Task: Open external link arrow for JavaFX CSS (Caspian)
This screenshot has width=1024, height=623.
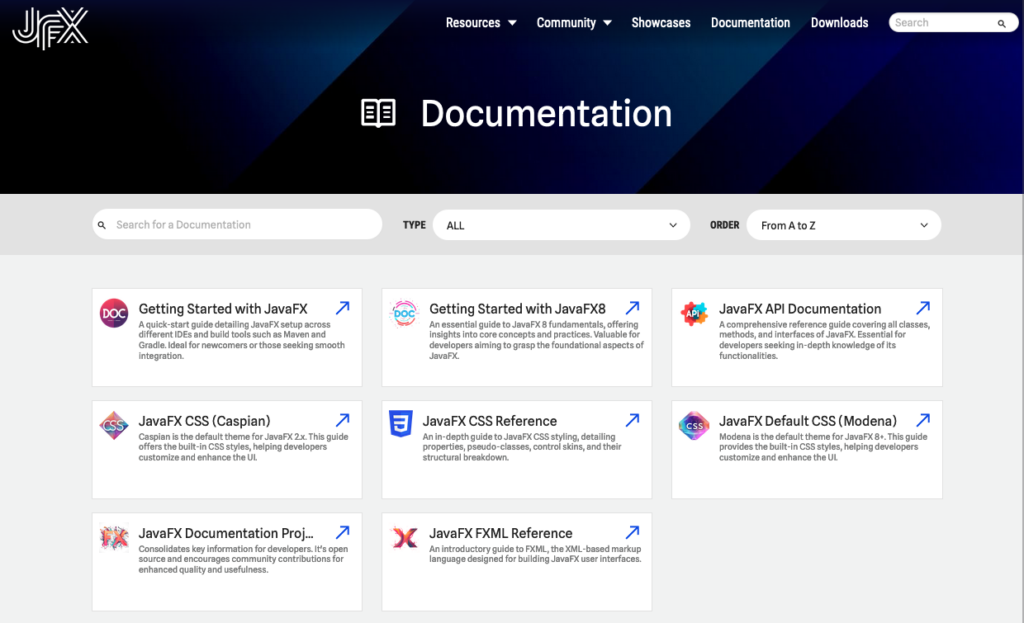Action: tap(343, 420)
